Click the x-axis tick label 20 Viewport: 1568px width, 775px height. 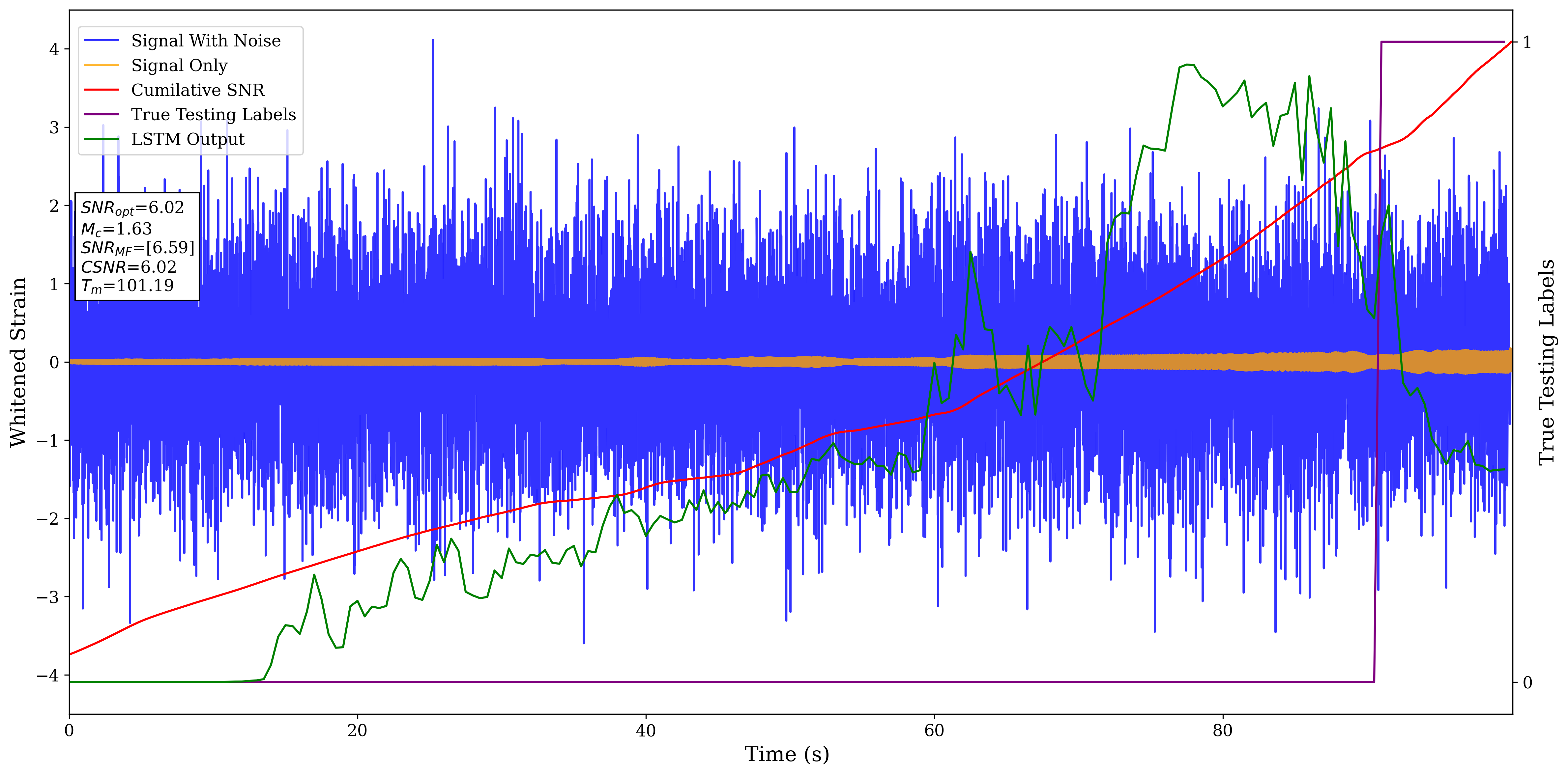(x=357, y=731)
